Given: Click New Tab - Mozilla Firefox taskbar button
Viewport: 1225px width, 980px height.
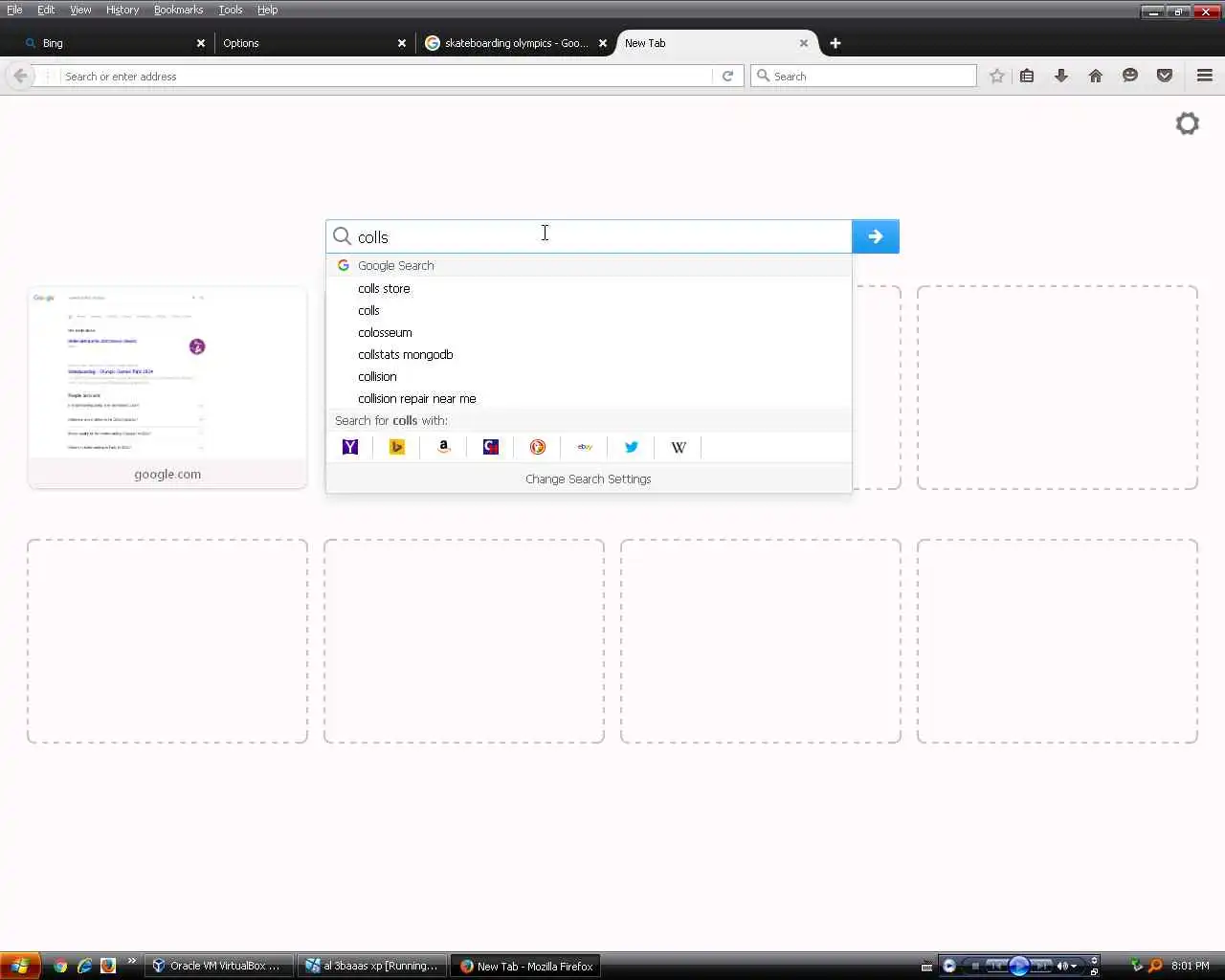Looking at the screenshot, I should click(525, 966).
